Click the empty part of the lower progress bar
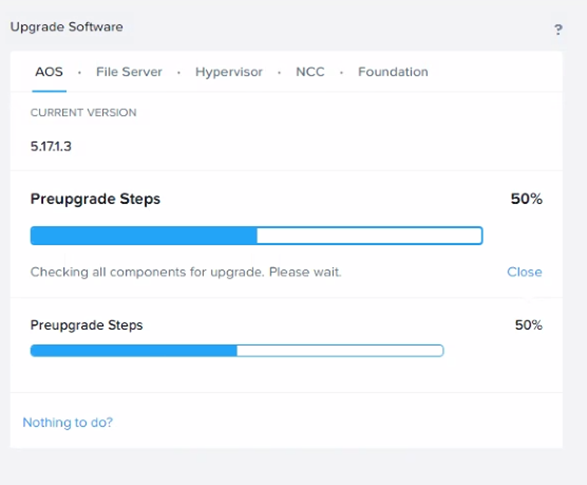The height and width of the screenshot is (485, 587). pos(340,351)
